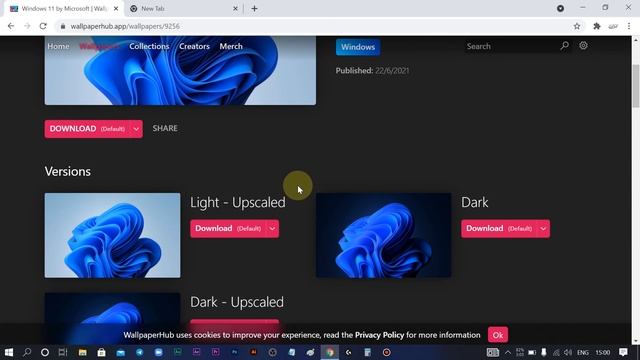Click the battery tray icon
The height and width of the screenshot is (360, 640).
click(x=532, y=352)
